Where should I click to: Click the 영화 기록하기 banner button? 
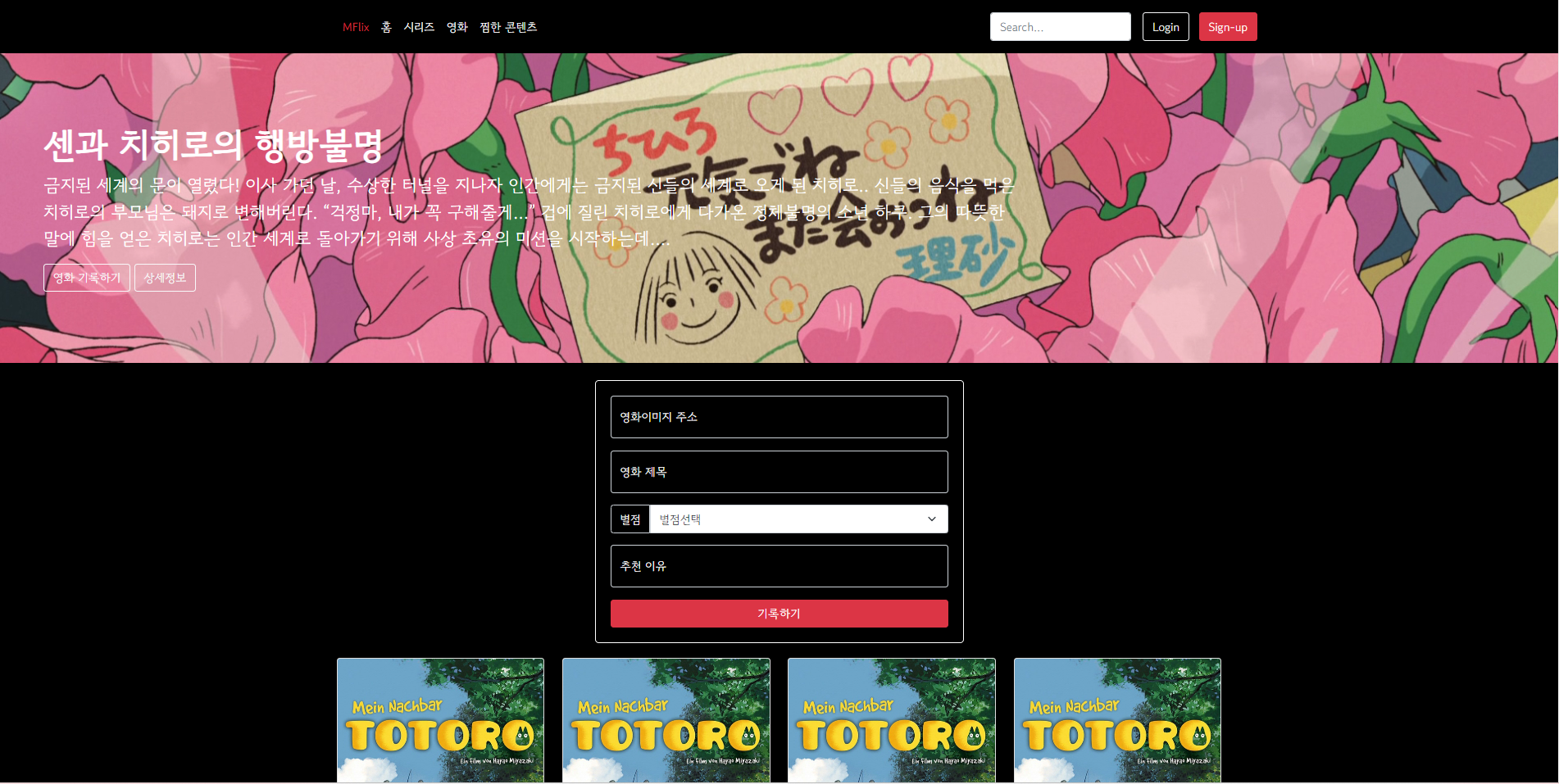(87, 278)
